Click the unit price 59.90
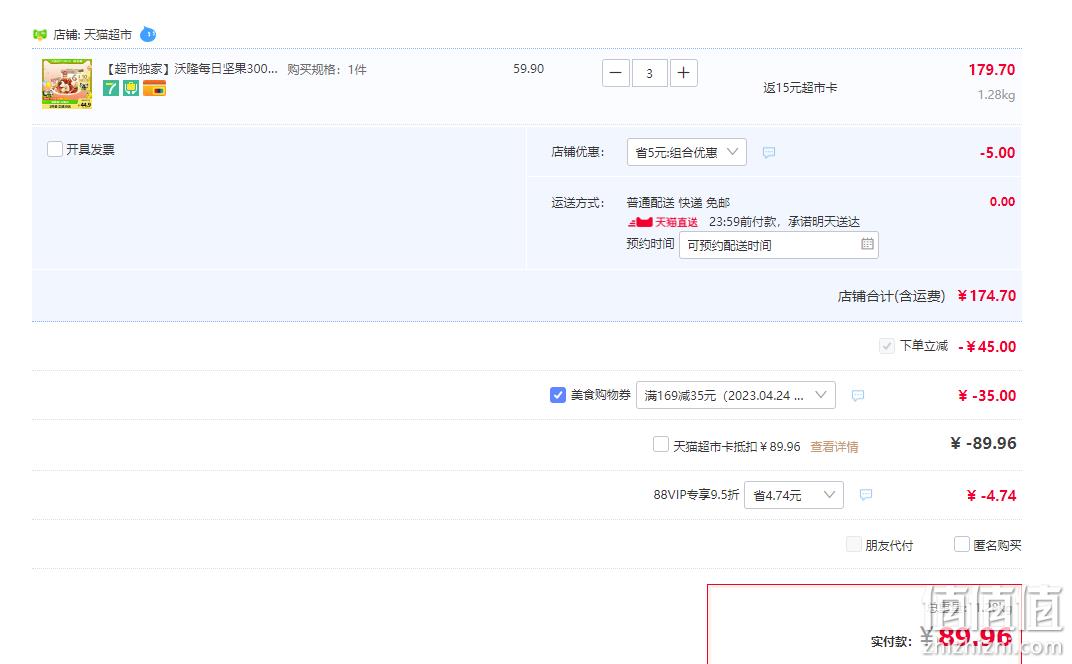Image resolution: width=1072 pixels, height=664 pixels. (x=528, y=69)
